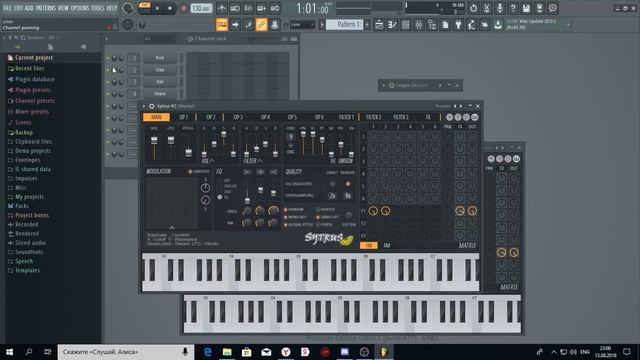Toggle the Browser view toolbar icon
Viewport: 640px width, 360px height.
[431, 25]
